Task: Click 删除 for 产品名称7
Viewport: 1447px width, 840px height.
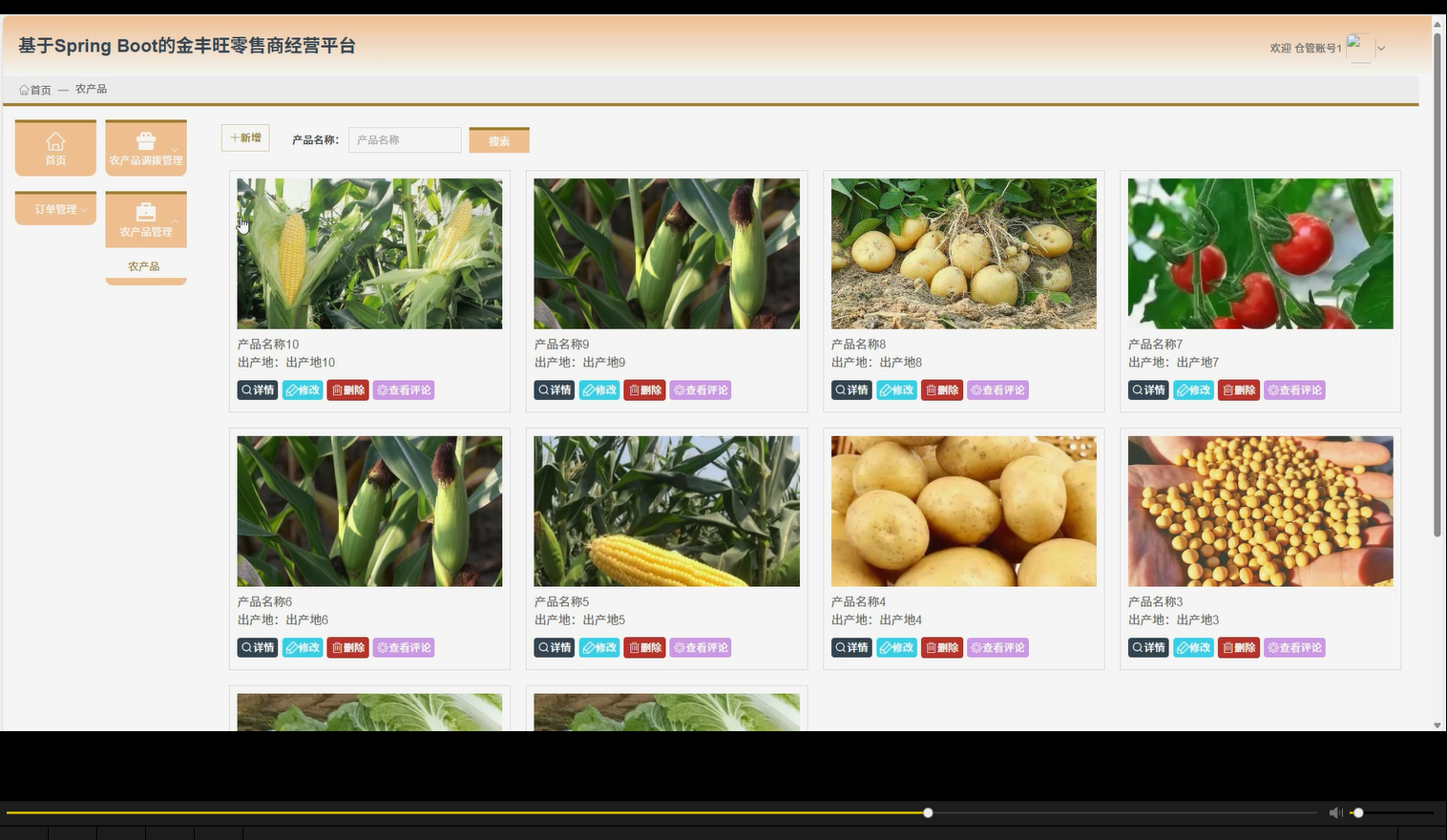Action: [1239, 390]
